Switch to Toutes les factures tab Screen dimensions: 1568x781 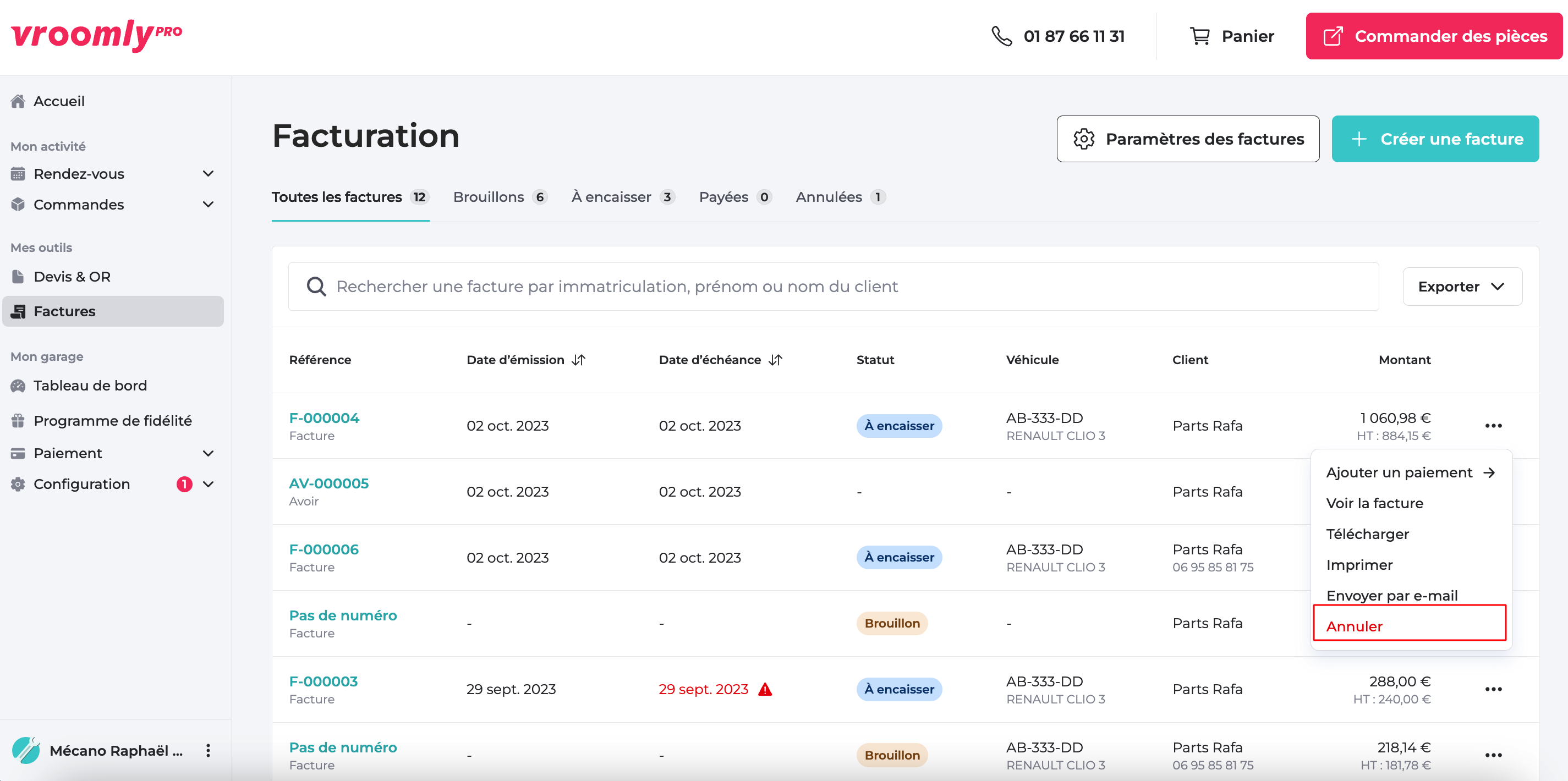(350, 197)
